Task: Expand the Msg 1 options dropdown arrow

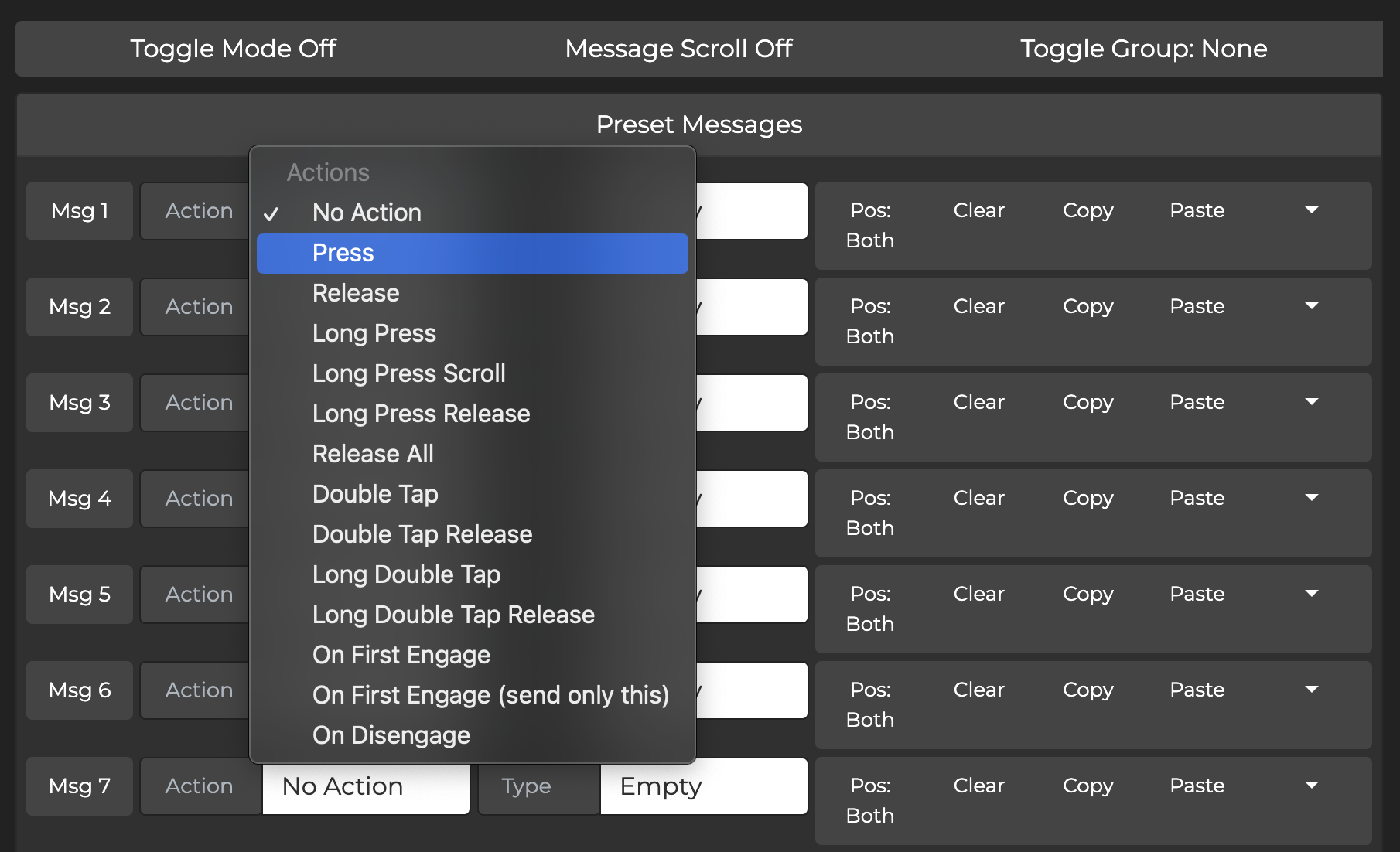Action: point(1313,210)
